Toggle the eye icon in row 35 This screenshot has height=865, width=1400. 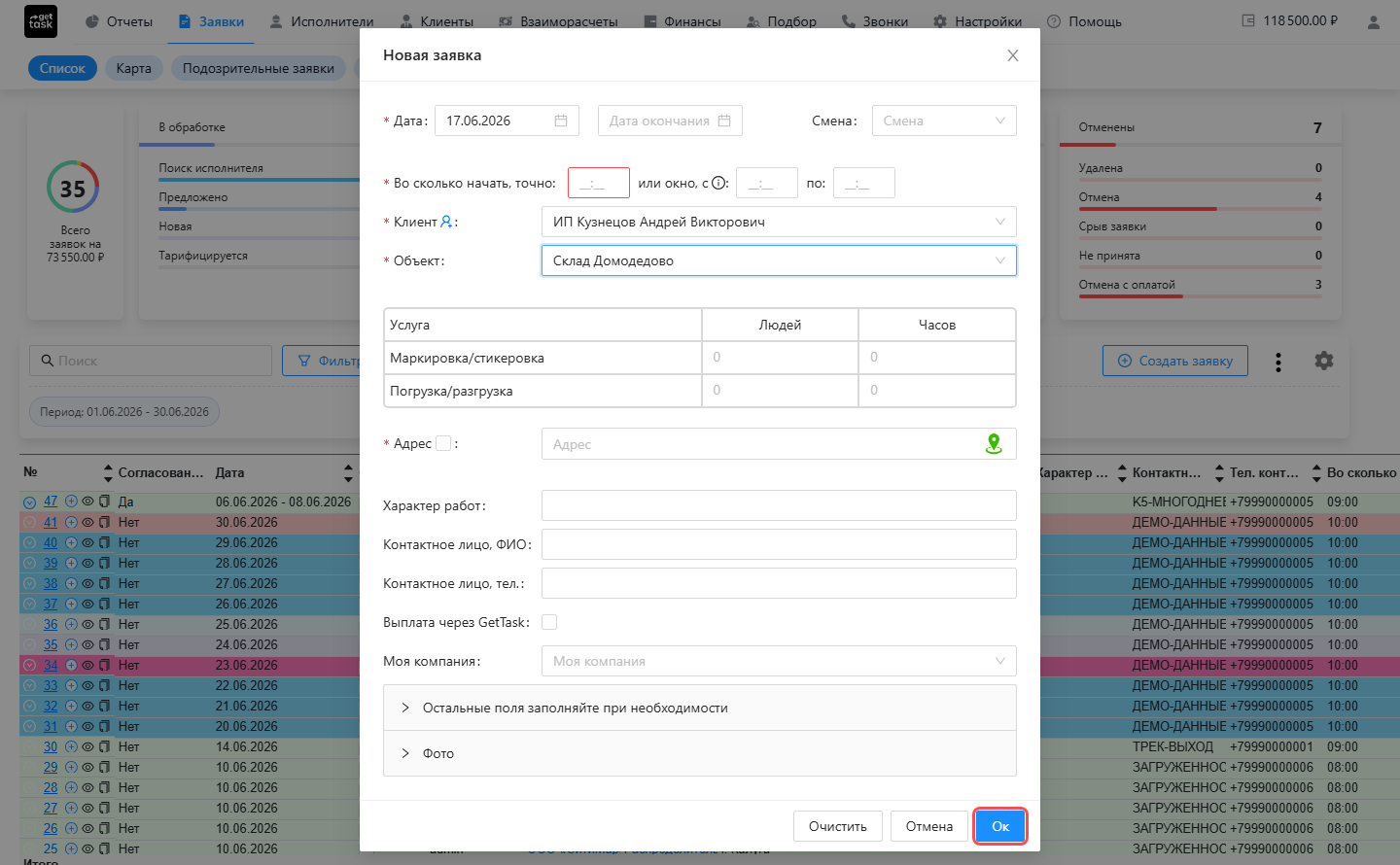point(87,644)
